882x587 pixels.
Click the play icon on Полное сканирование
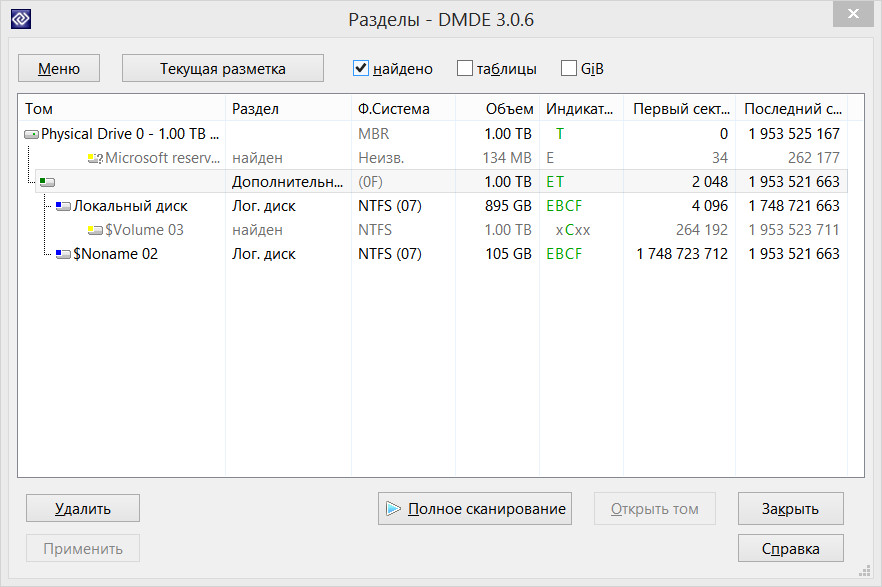[394, 509]
